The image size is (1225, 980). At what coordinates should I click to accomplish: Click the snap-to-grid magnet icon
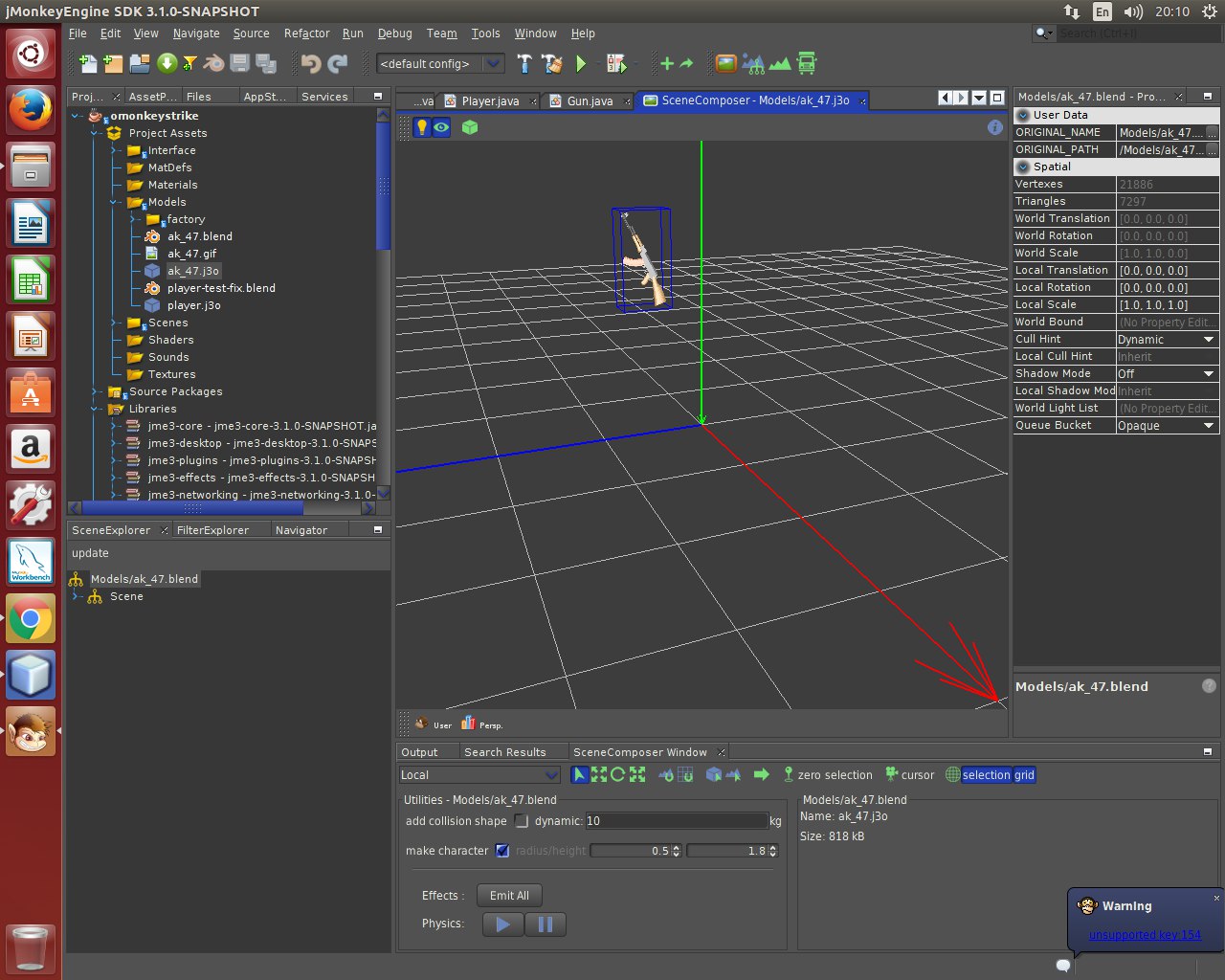pyautogui.click(x=685, y=775)
